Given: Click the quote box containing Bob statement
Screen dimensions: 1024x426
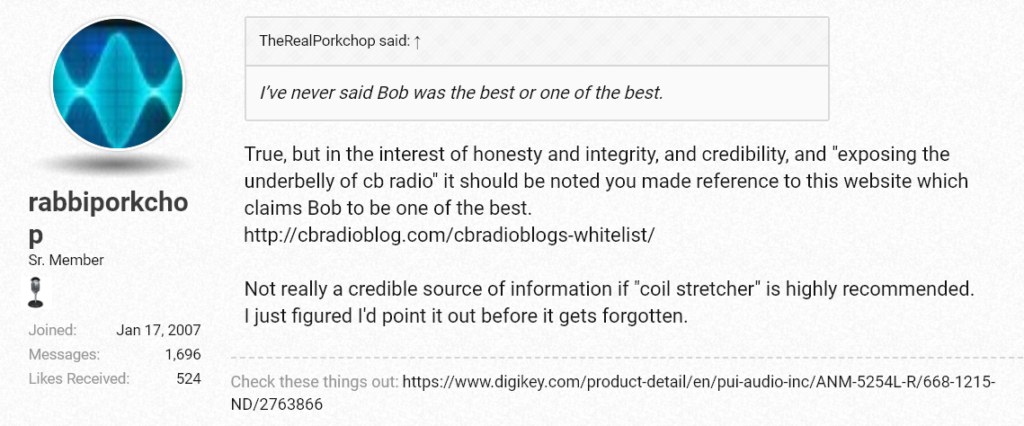Looking at the screenshot, I should pos(537,69).
